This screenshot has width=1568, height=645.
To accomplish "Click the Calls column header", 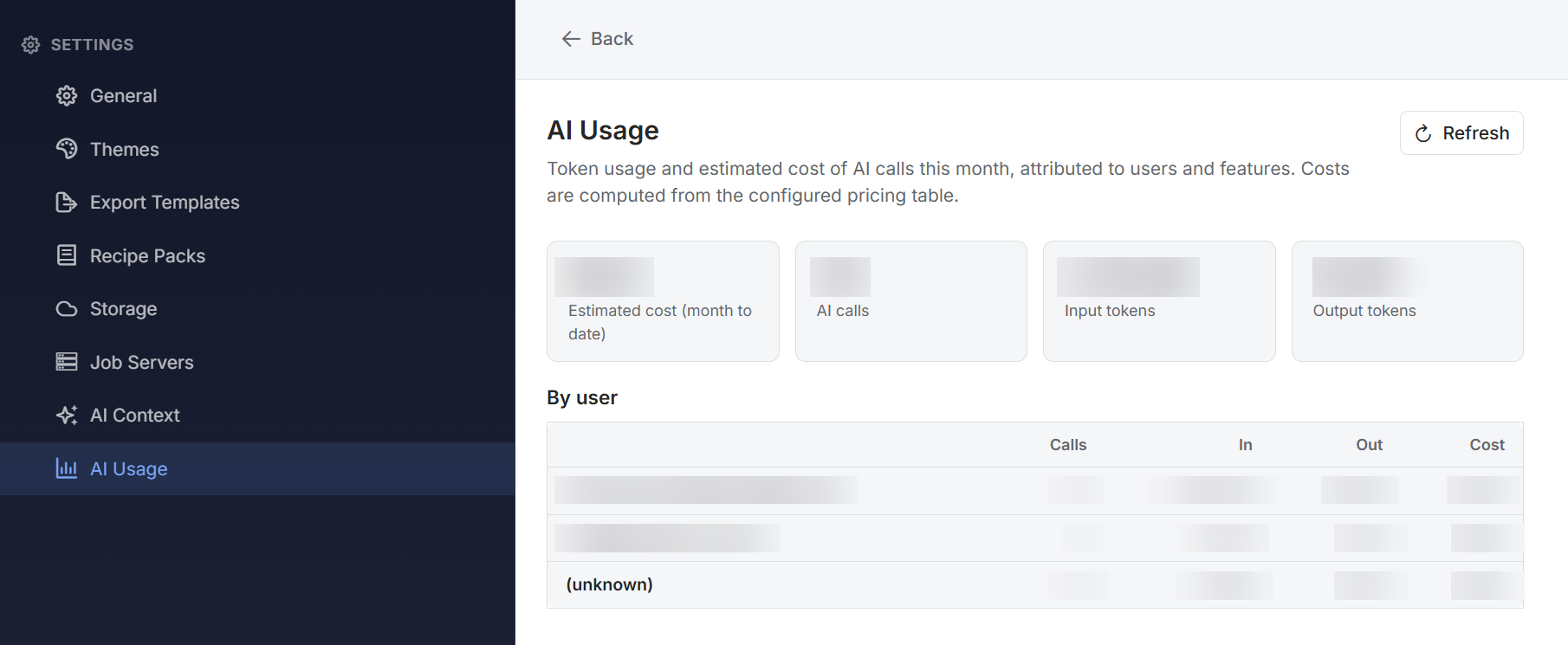I will 1068,445.
